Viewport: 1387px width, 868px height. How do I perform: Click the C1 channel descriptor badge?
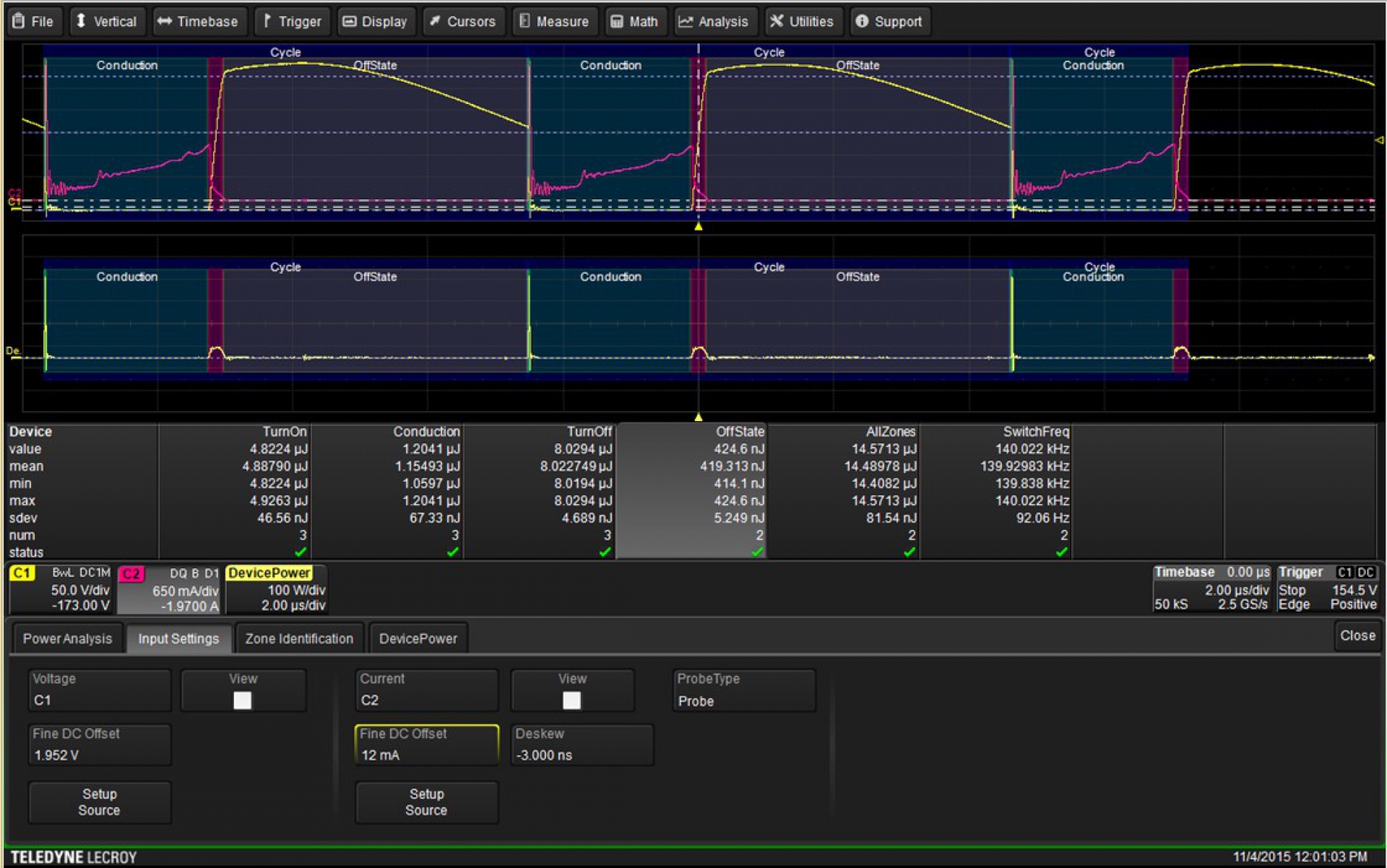click(22, 573)
